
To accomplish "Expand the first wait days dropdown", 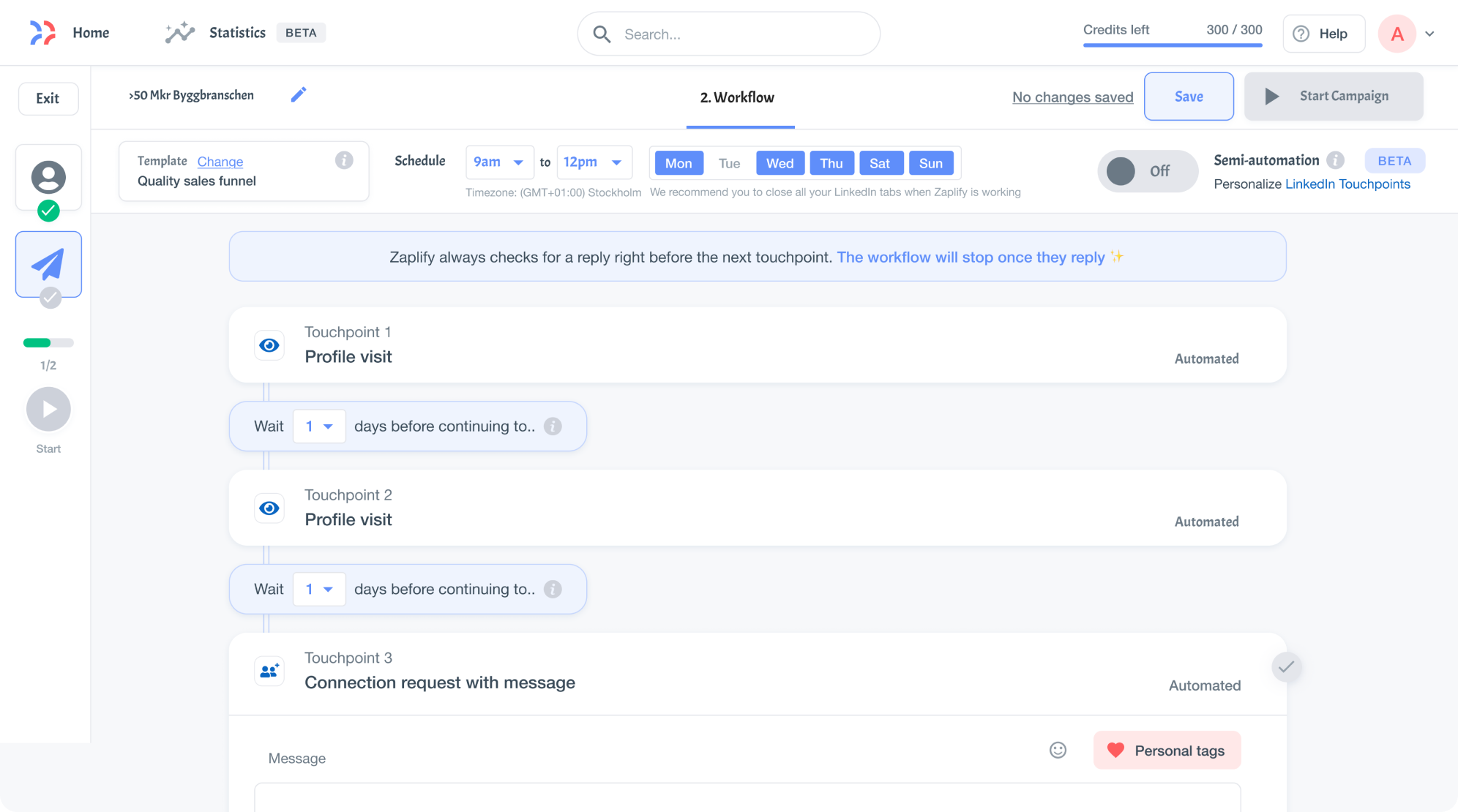I will (319, 426).
